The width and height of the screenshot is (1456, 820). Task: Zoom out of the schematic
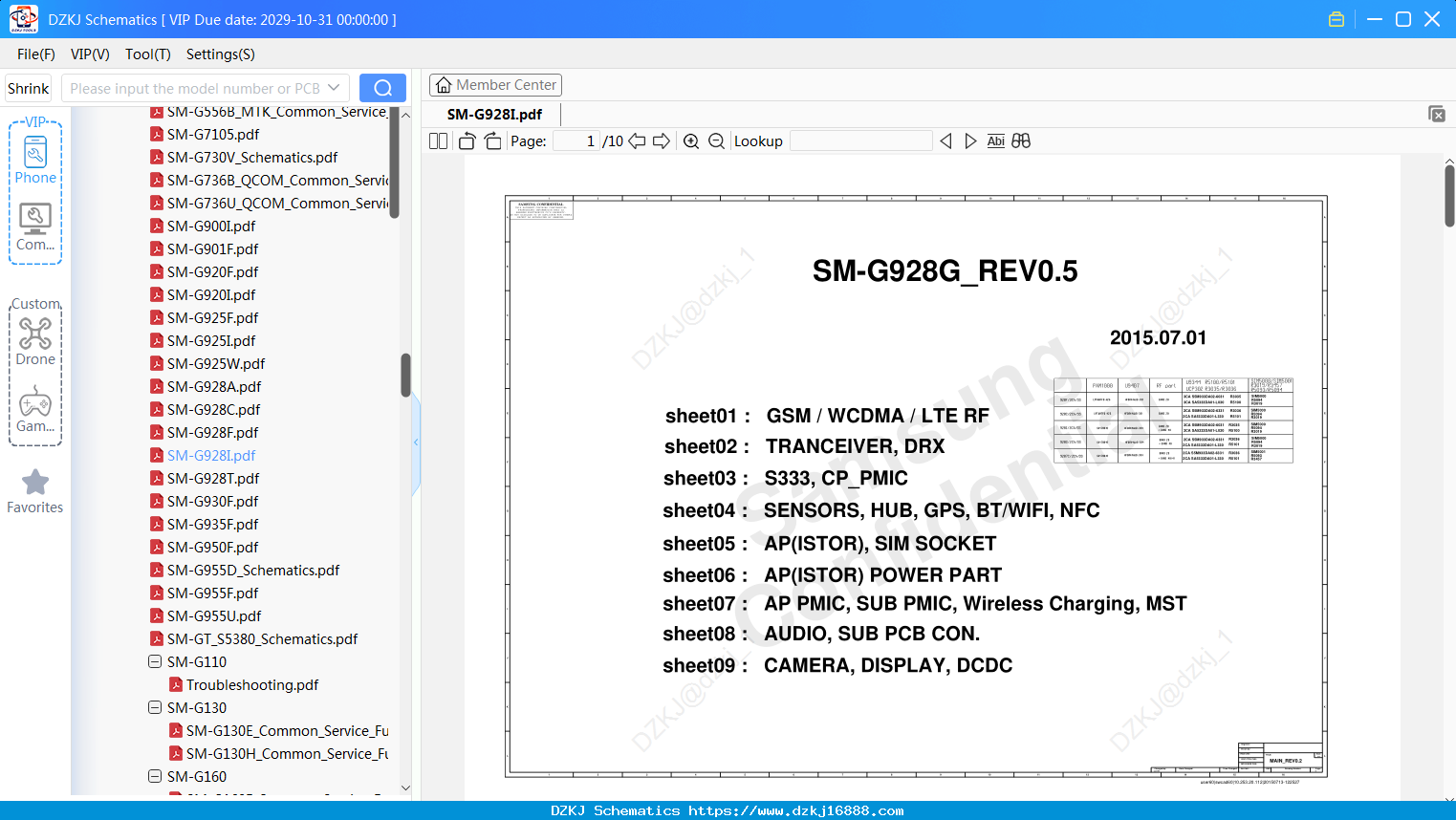[716, 141]
